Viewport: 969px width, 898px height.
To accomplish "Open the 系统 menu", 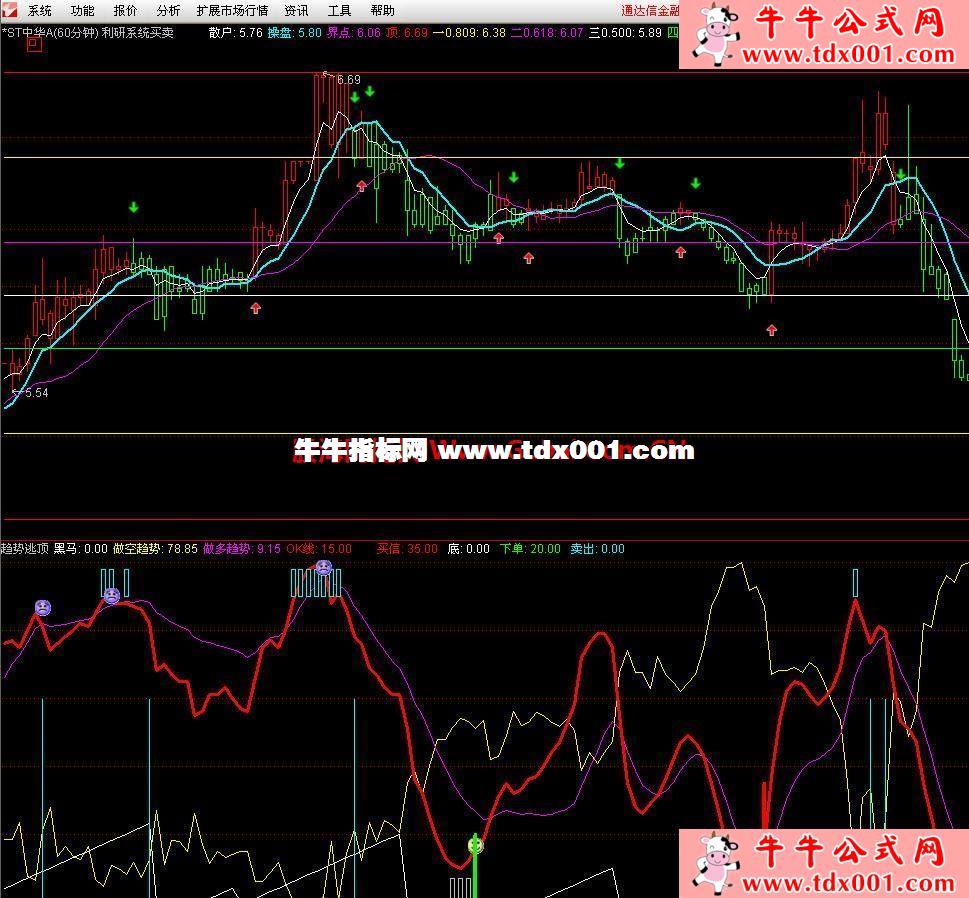I will (x=40, y=11).
